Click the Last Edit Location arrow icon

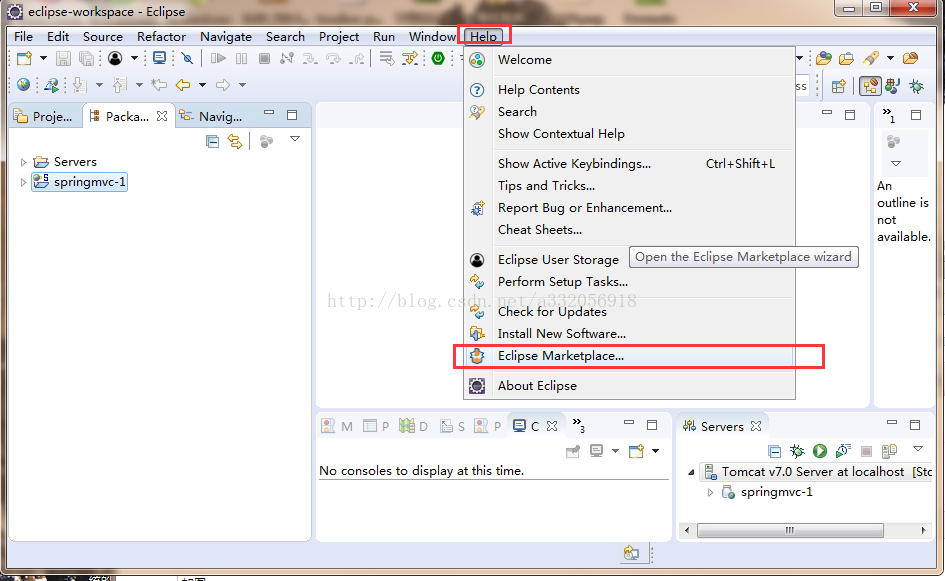pyautogui.click(x=159, y=85)
